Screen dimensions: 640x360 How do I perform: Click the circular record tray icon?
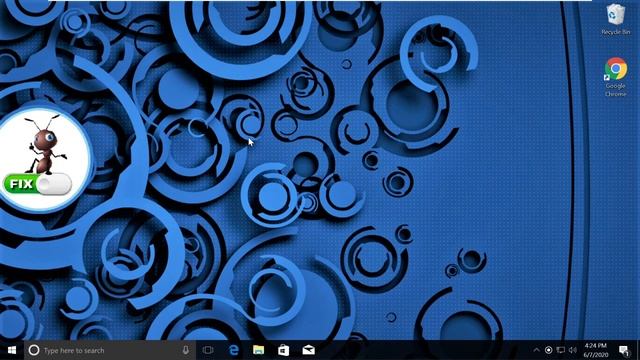coord(549,350)
